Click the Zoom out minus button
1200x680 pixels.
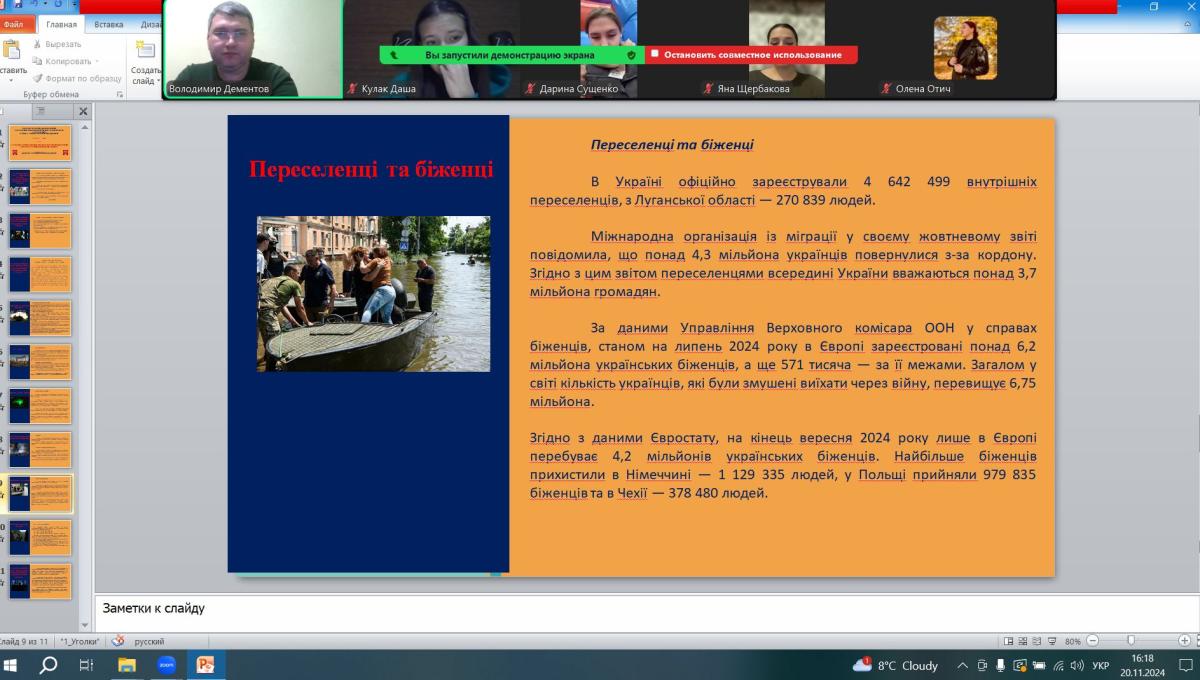1092,641
